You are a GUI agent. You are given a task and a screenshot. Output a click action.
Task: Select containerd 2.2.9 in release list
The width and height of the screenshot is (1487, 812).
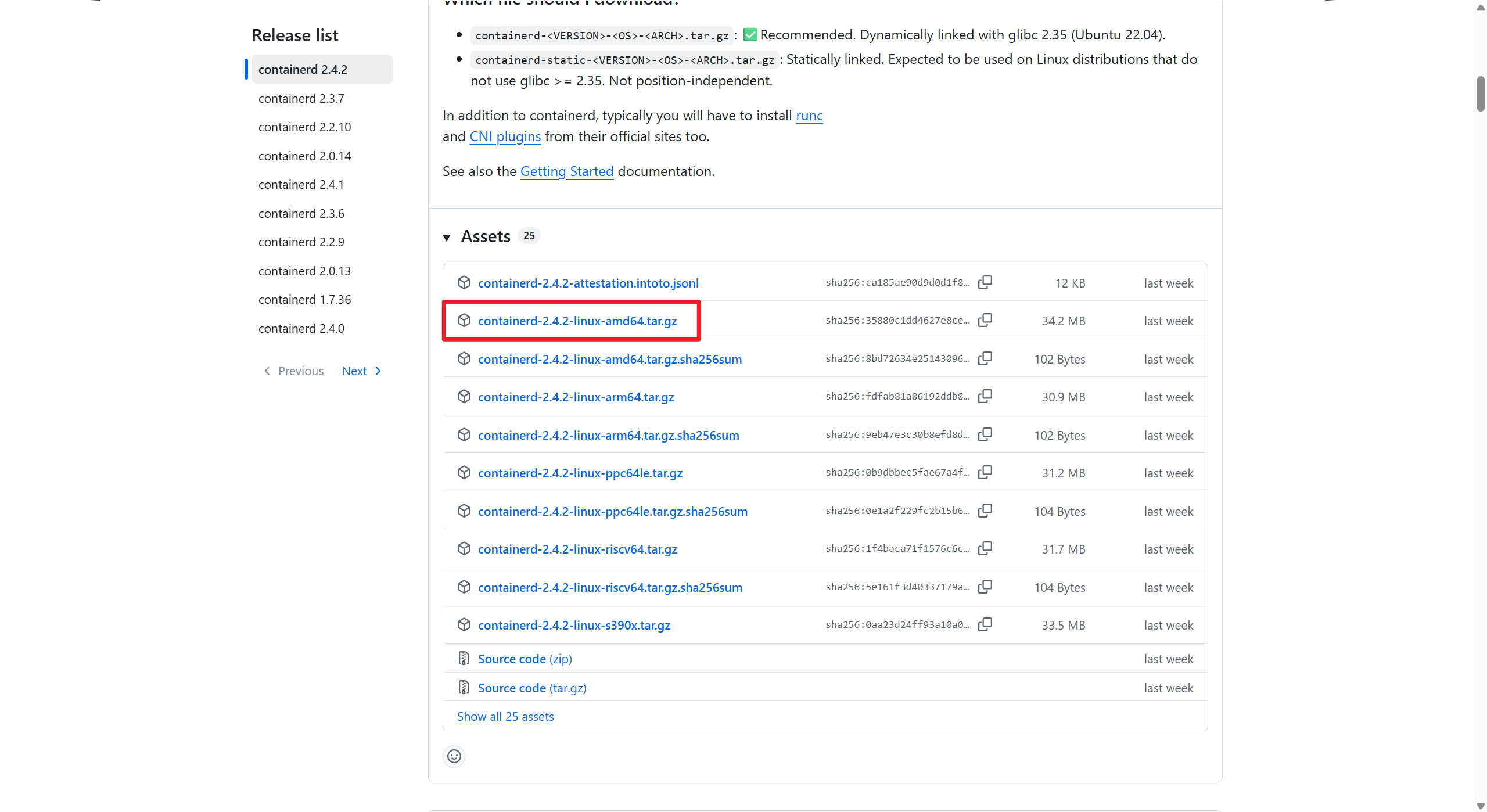(301, 242)
